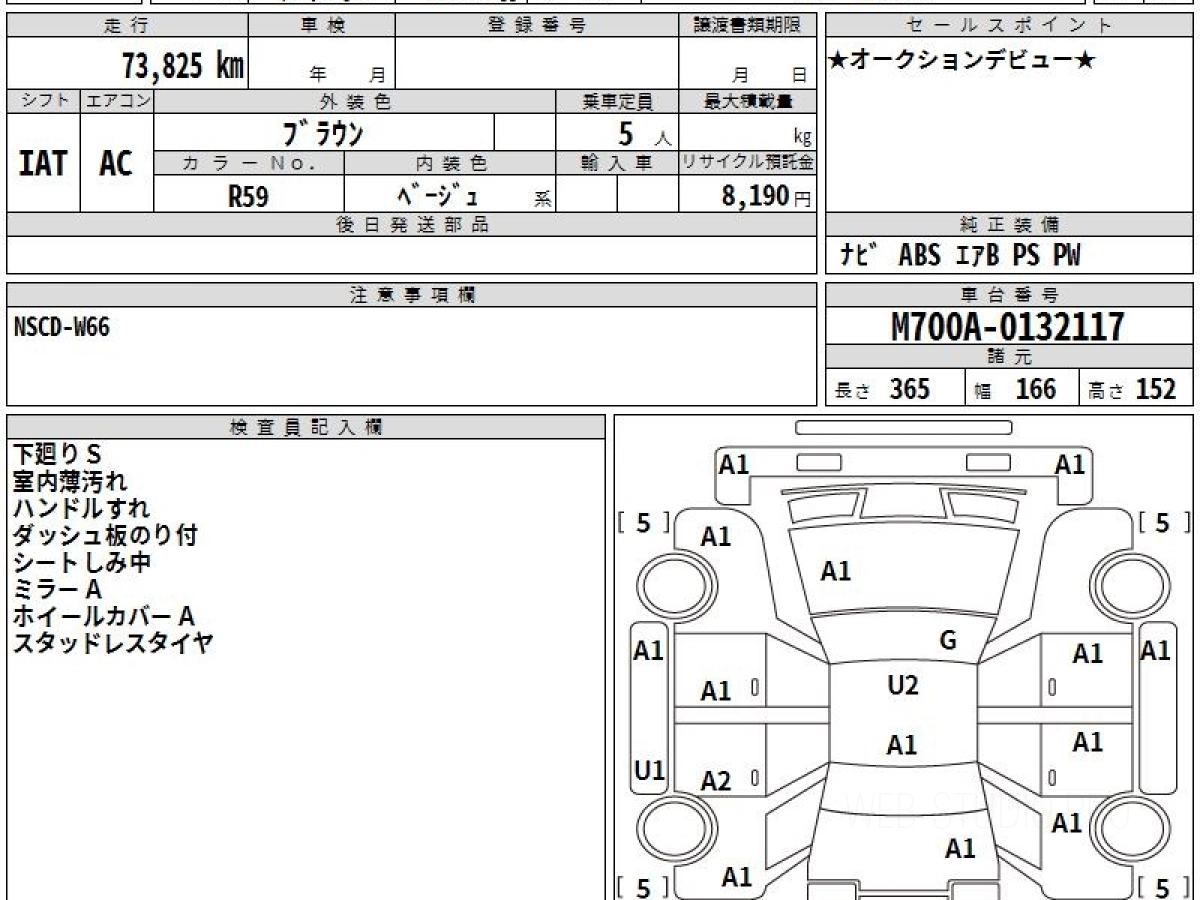Select the inspector note ホイールカバーA

[x=104, y=616]
